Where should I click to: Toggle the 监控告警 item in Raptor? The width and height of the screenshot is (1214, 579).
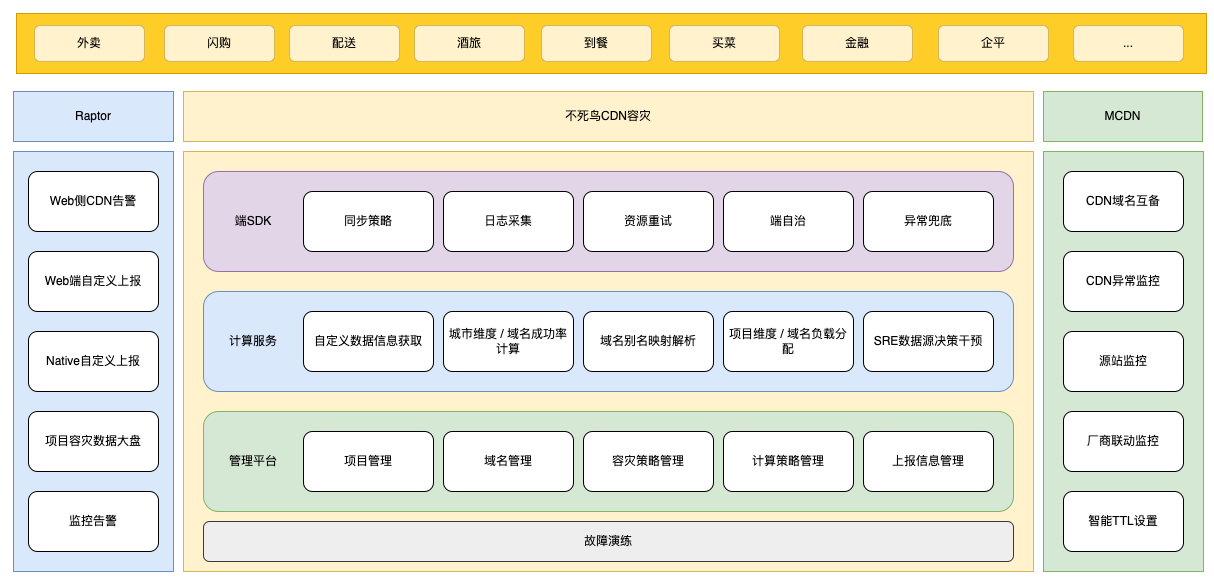(93, 521)
